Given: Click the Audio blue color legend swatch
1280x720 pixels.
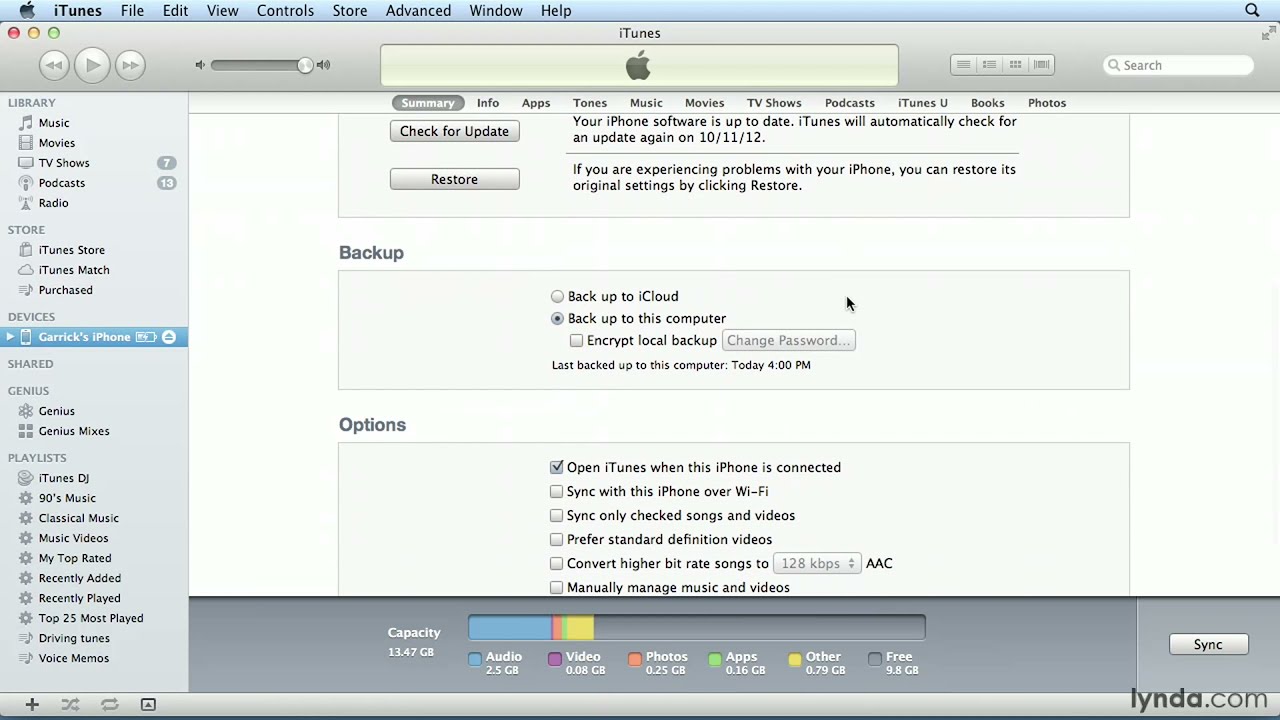Looking at the screenshot, I should pyautogui.click(x=475, y=659).
